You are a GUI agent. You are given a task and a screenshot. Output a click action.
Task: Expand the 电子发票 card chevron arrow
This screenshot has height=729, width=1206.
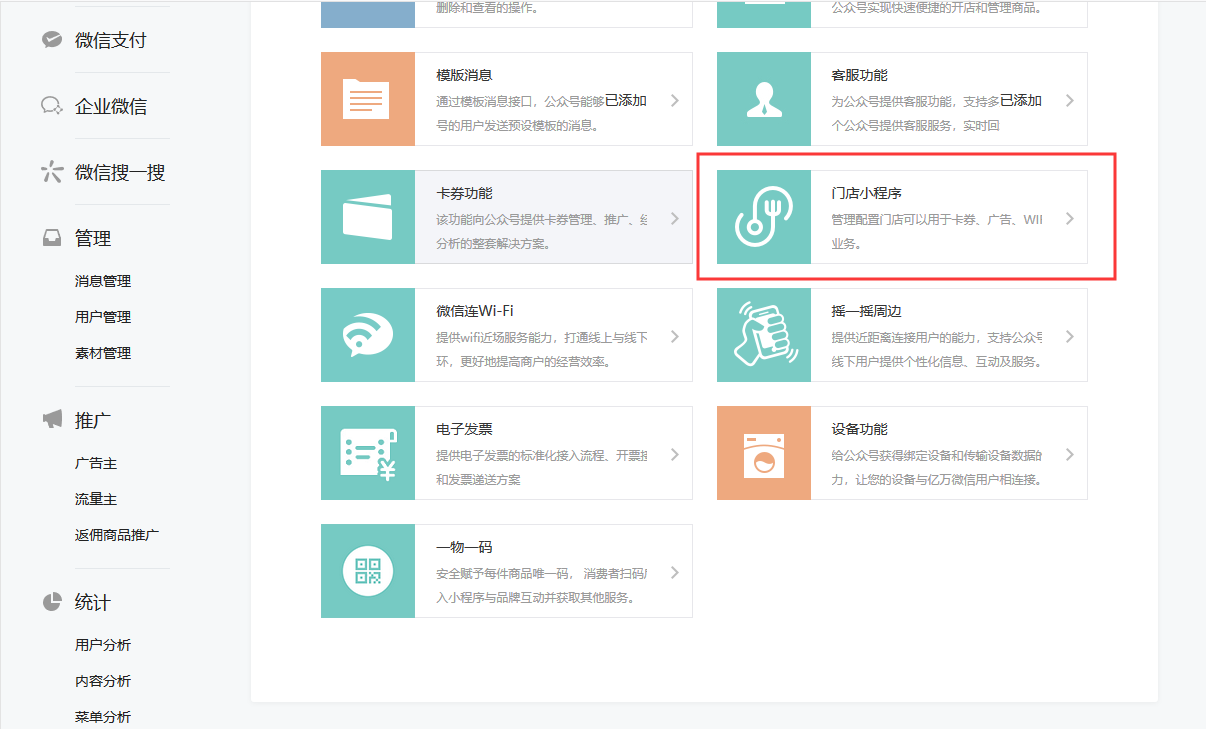(x=675, y=454)
